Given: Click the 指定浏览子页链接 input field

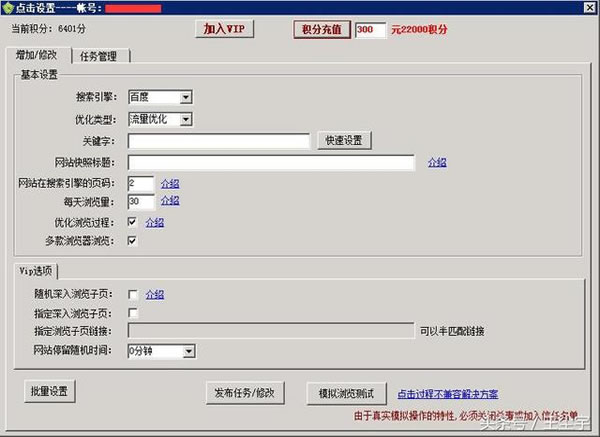Looking at the screenshot, I should (x=271, y=331).
